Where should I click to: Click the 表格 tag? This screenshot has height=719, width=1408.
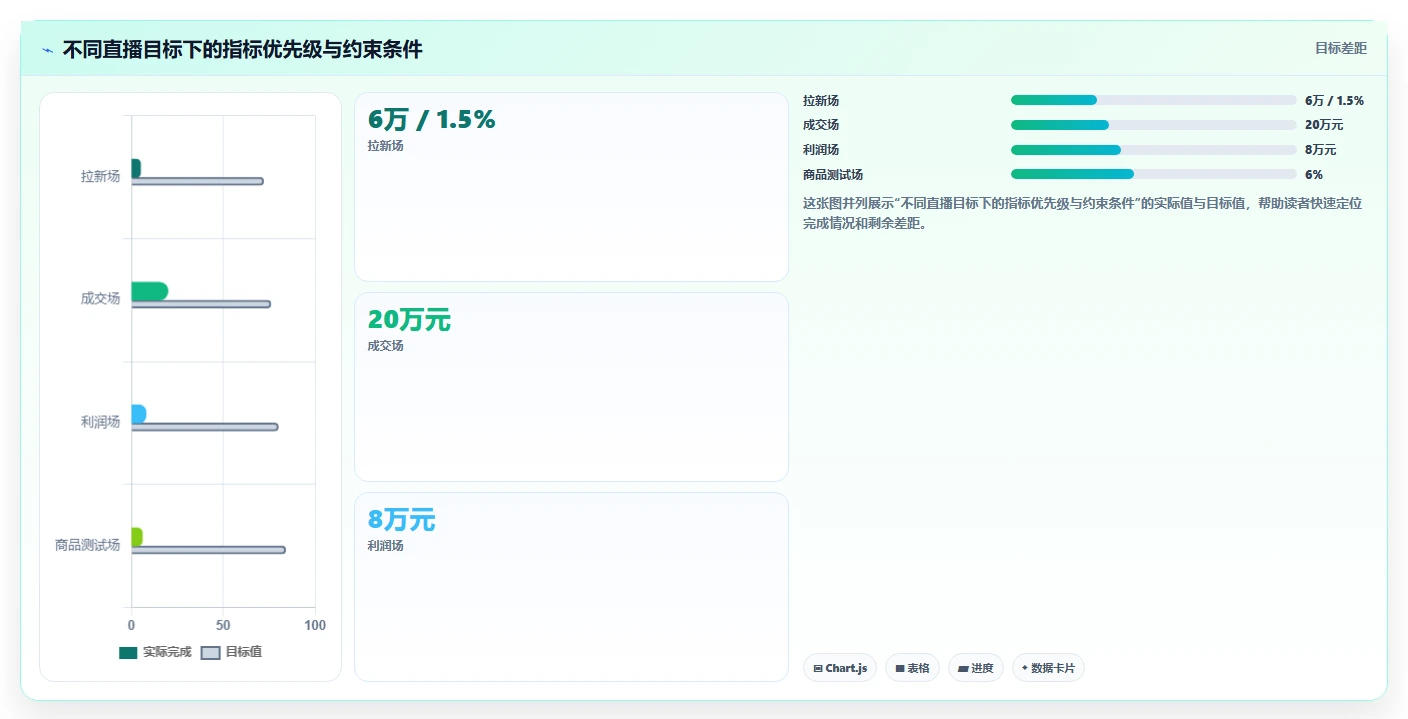pyautogui.click(x=912, y=667)
